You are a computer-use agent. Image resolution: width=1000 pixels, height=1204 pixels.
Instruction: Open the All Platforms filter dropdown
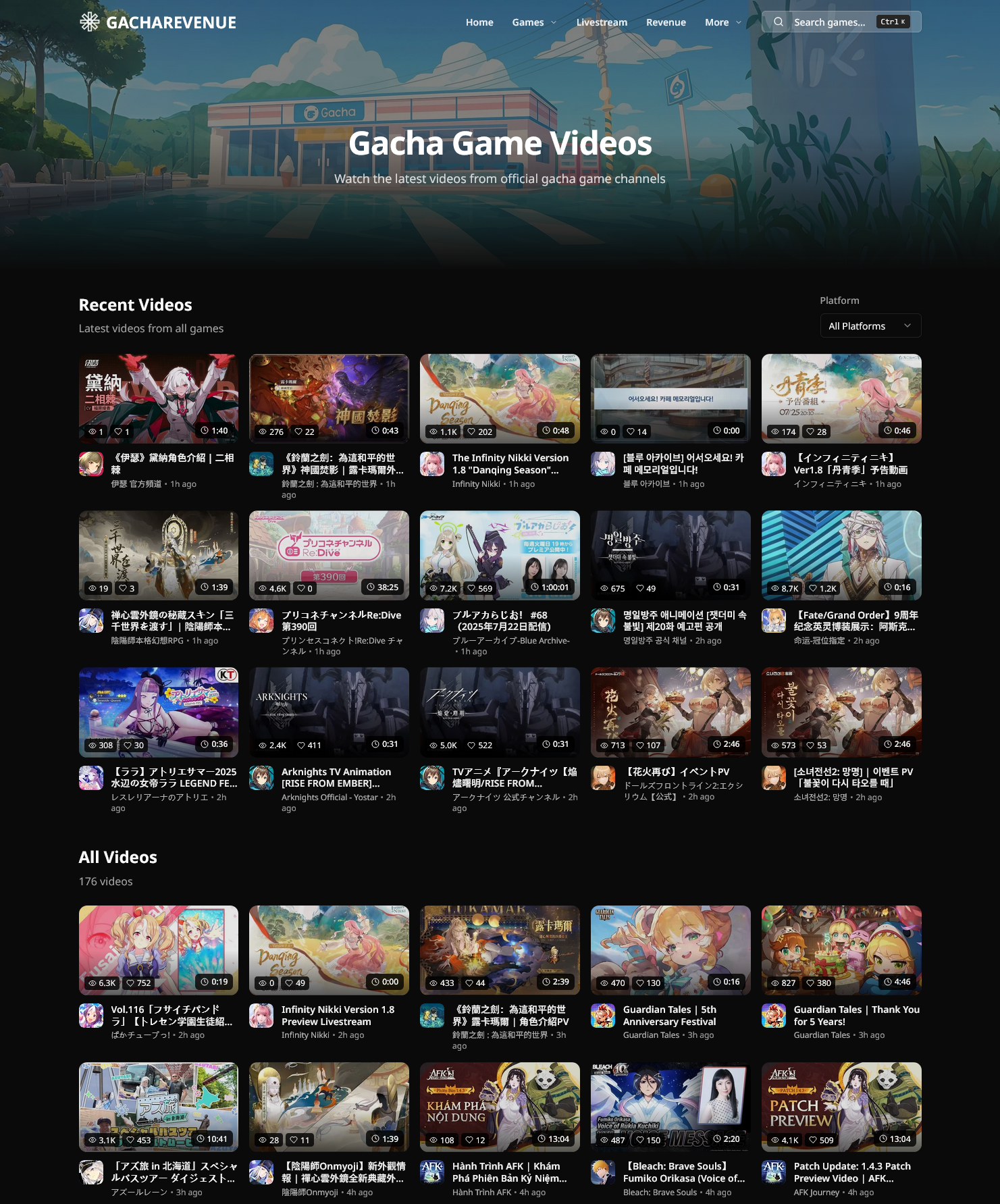point(870,326)
